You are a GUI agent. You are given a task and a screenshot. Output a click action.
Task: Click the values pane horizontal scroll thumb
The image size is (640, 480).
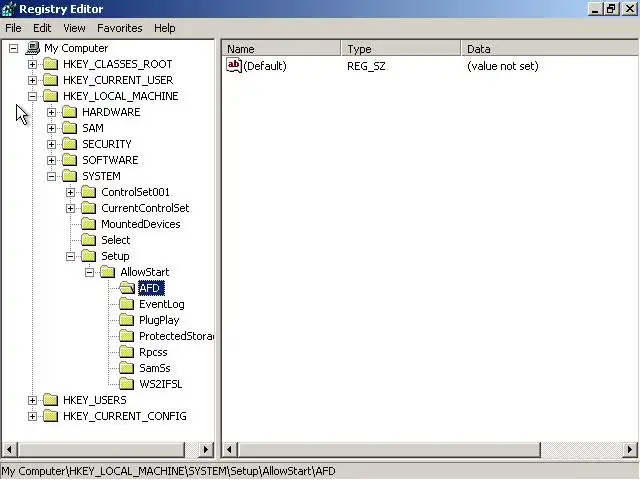pyautogui.click(x=389, y=450)
